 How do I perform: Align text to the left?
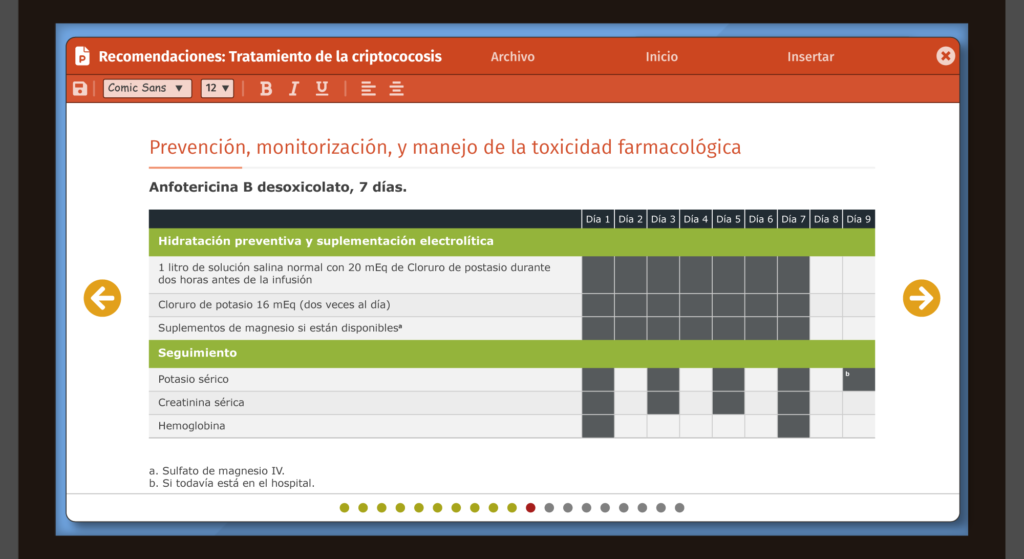click(368, 89)
